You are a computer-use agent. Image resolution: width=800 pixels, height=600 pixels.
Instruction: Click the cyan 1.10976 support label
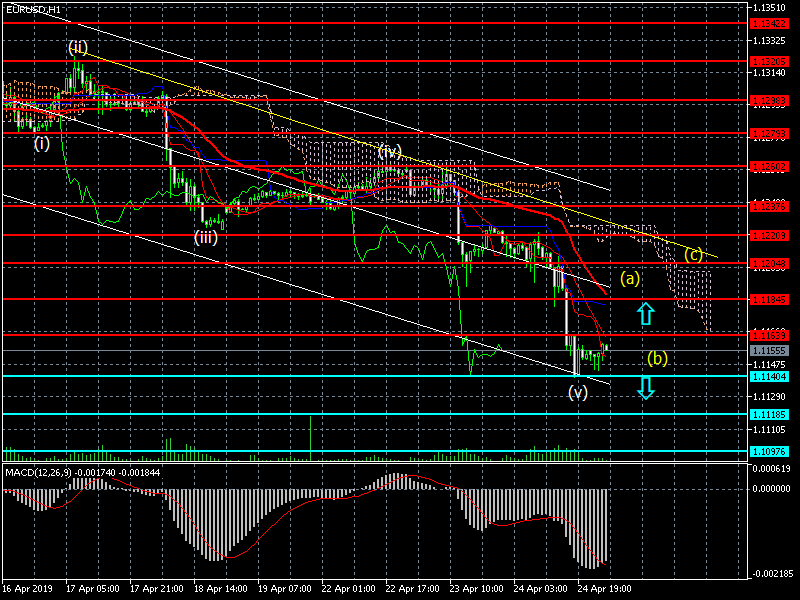click(x=769, y=452)
